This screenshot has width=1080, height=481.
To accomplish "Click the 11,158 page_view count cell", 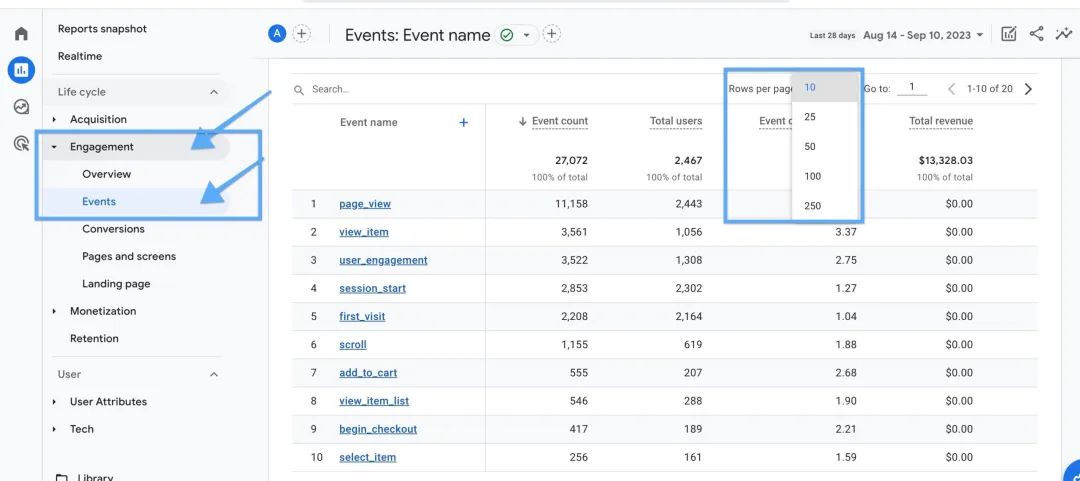I will coord(571,204).
